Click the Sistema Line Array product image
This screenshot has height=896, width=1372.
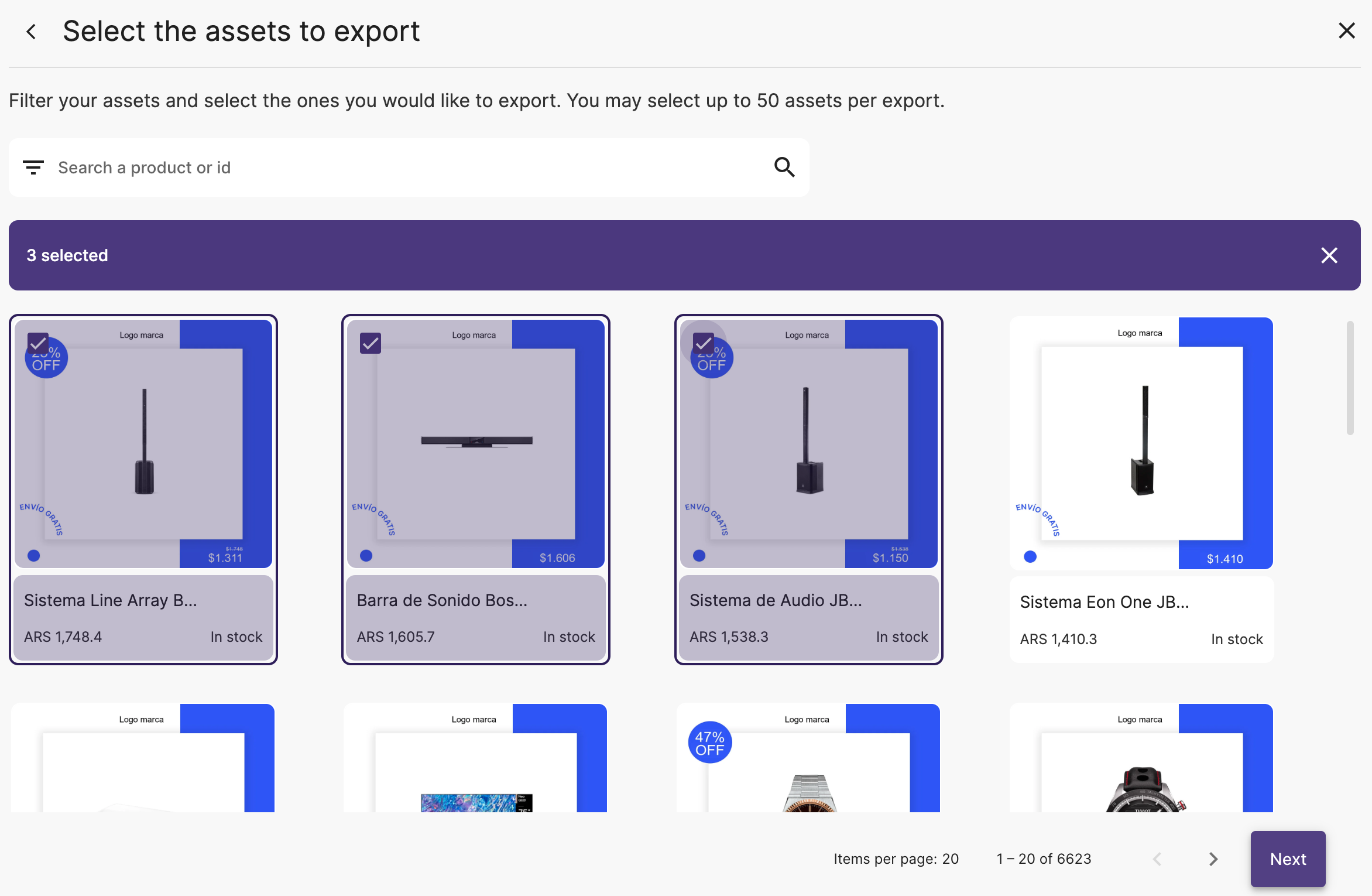[143, 443]
